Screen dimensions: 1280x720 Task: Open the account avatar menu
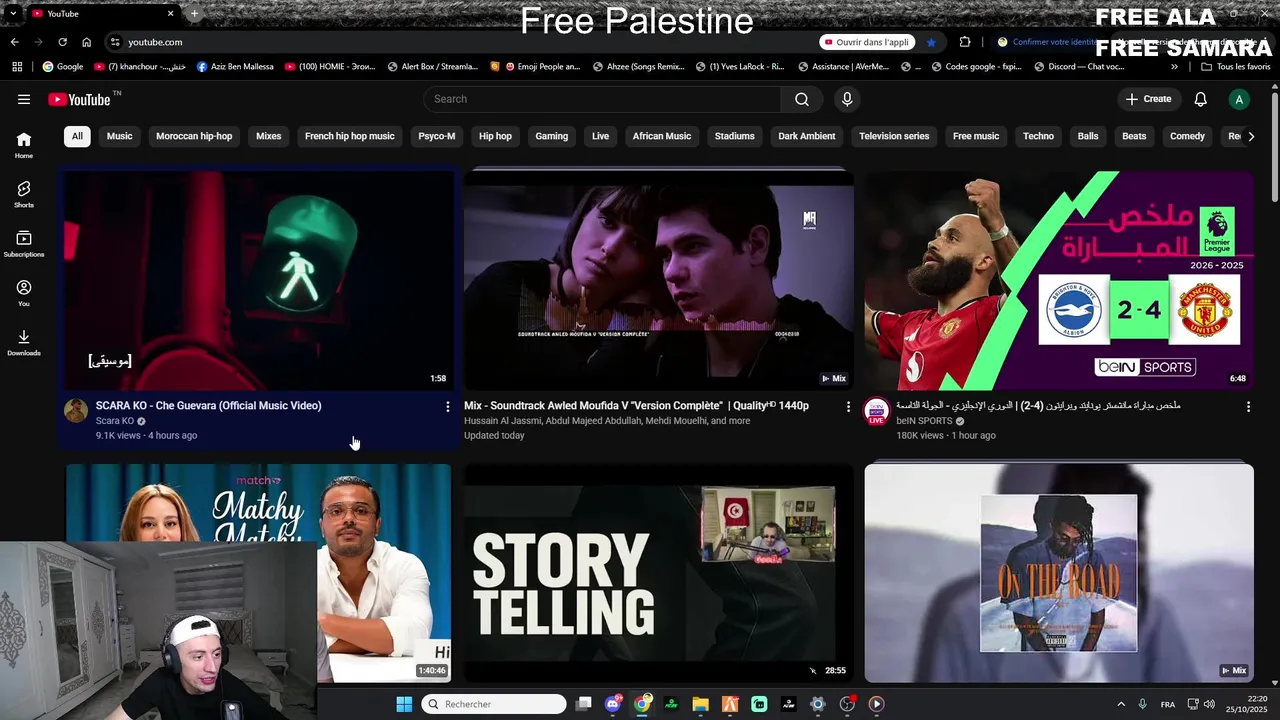pyautogui.click(x=1239, y=99)
